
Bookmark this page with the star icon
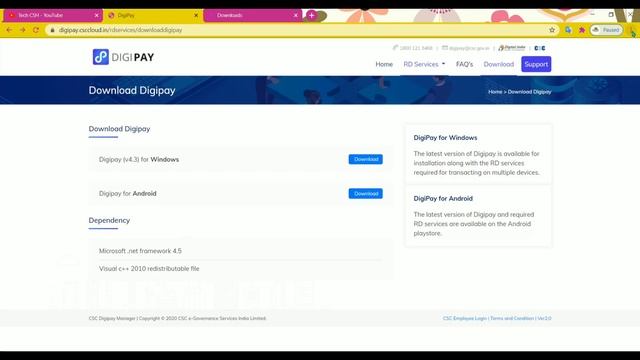coord(552,30)
